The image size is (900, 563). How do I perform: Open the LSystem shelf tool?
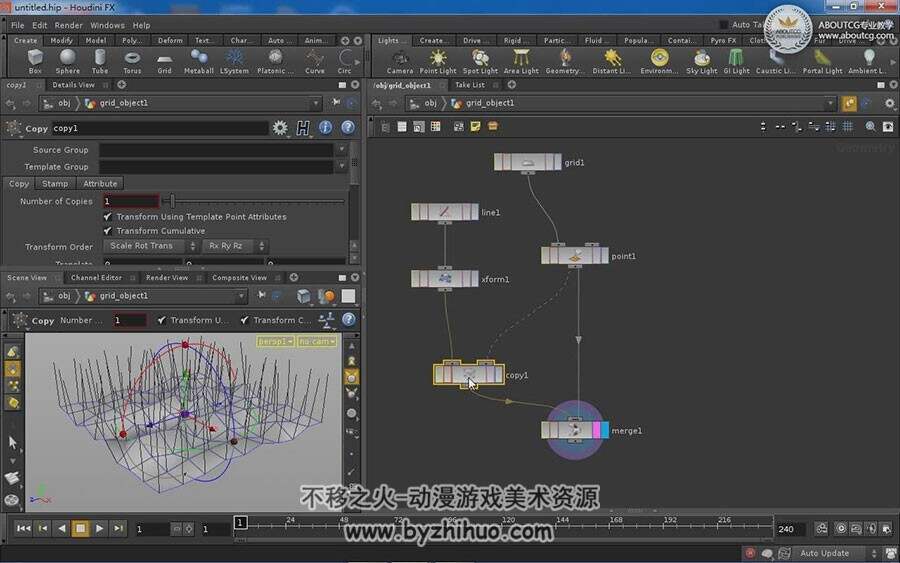click(234, 61)
